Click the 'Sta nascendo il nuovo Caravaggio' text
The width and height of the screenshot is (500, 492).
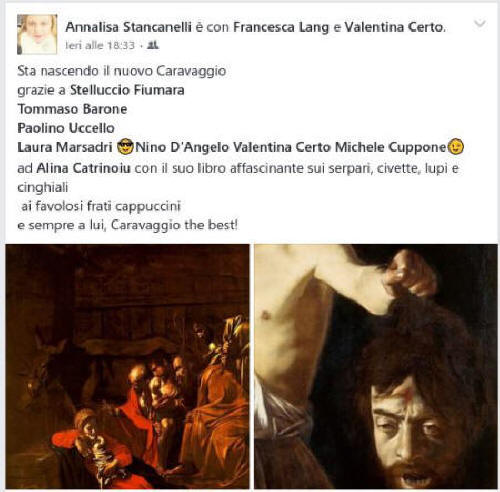coord(122,71)
